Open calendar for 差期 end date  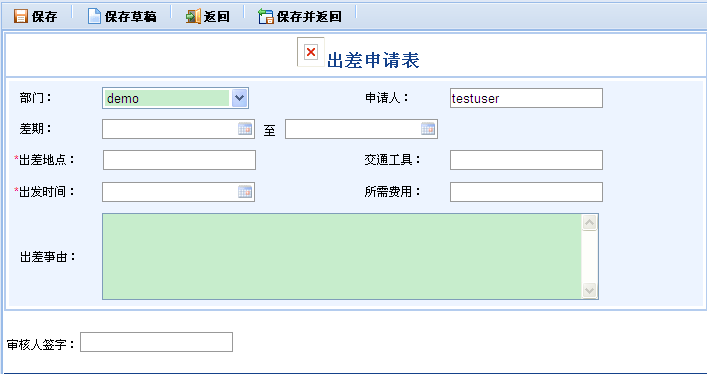pyautogui.click(x=428, y=129)
